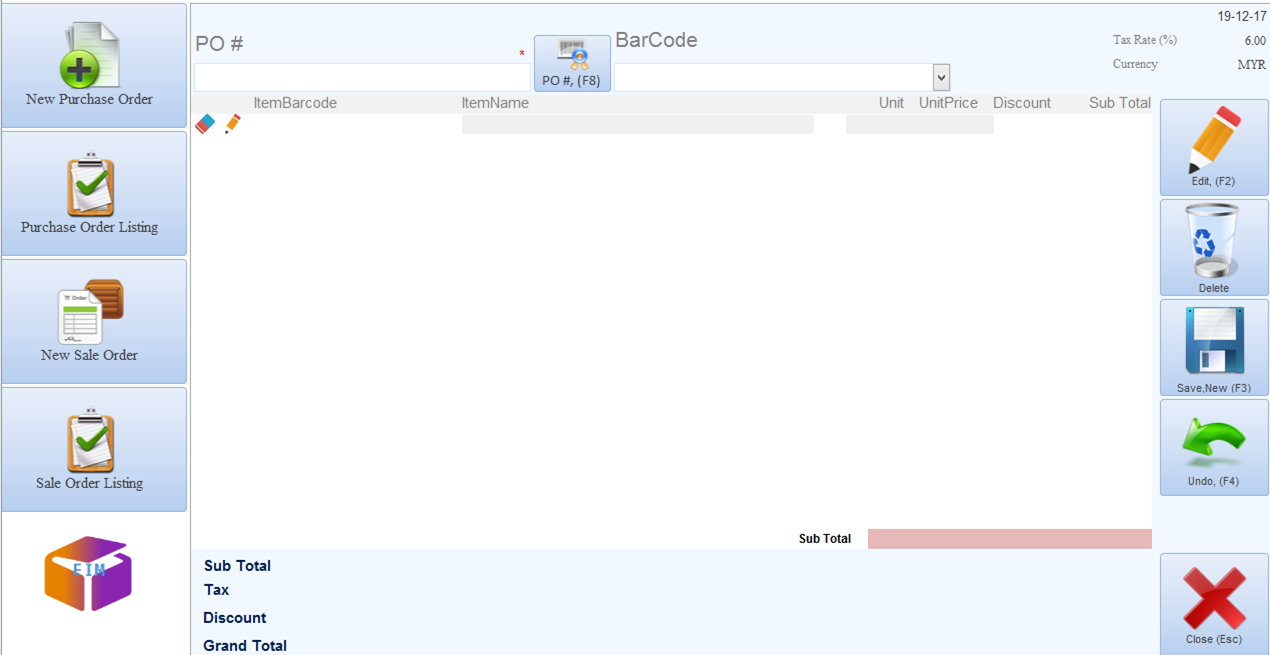Click the Edit (F2) pencil button
The image size is (1270, 655).
(x=1214, y=147)
